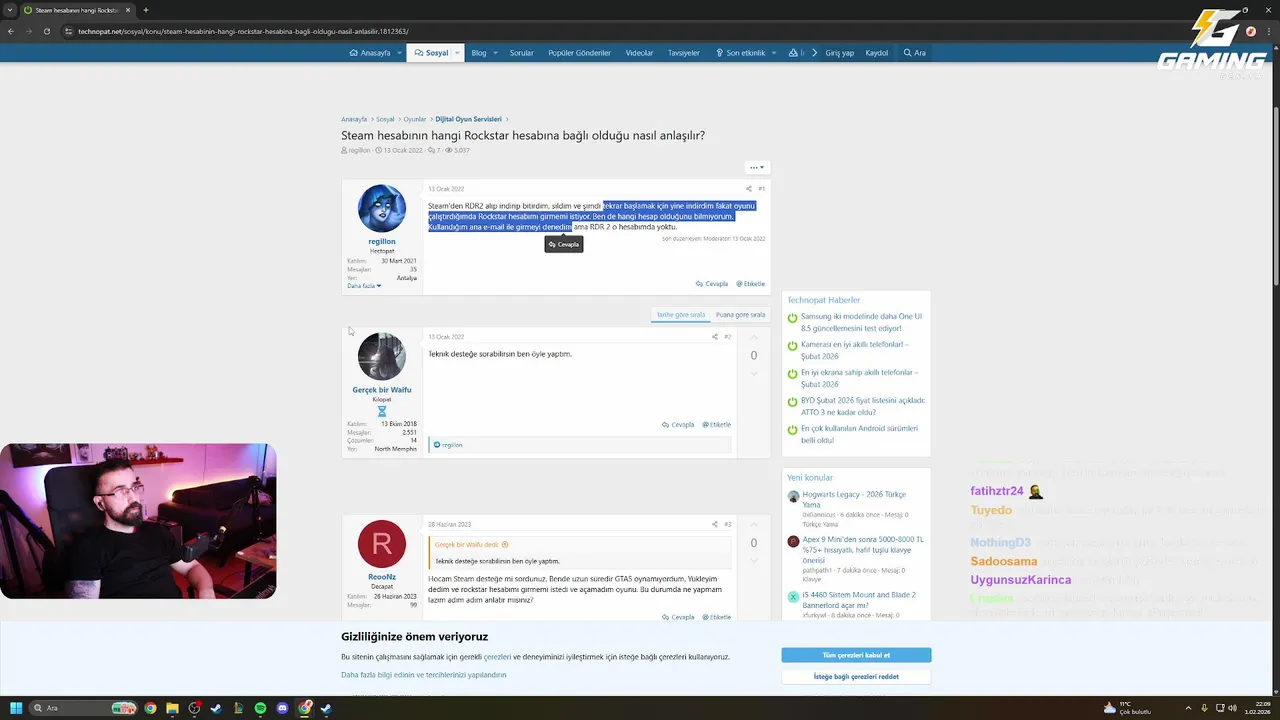Image resolution: width=1280 pixels, height=720 pixels.
Task: Open Tavsiyeler in the navigation bar
Action: pos(684,53)
